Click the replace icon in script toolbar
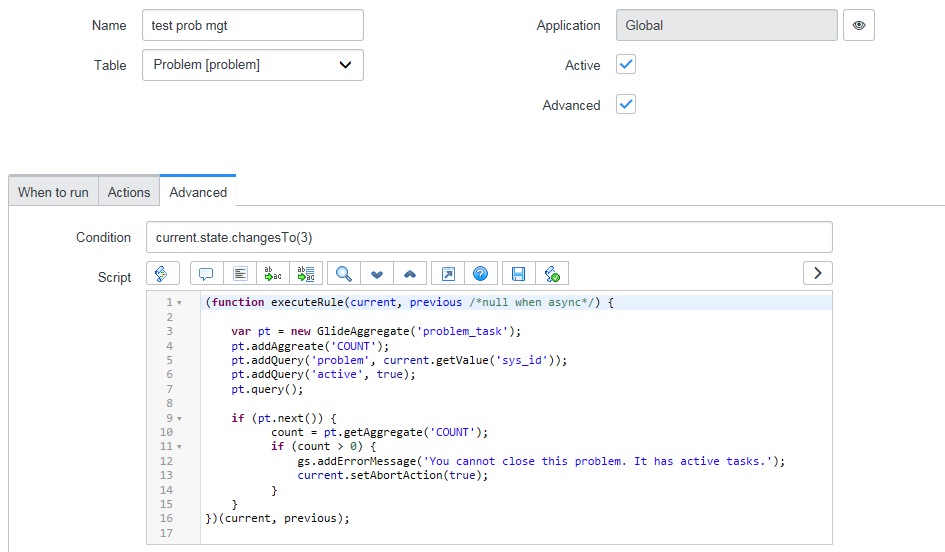 (273, 274)
